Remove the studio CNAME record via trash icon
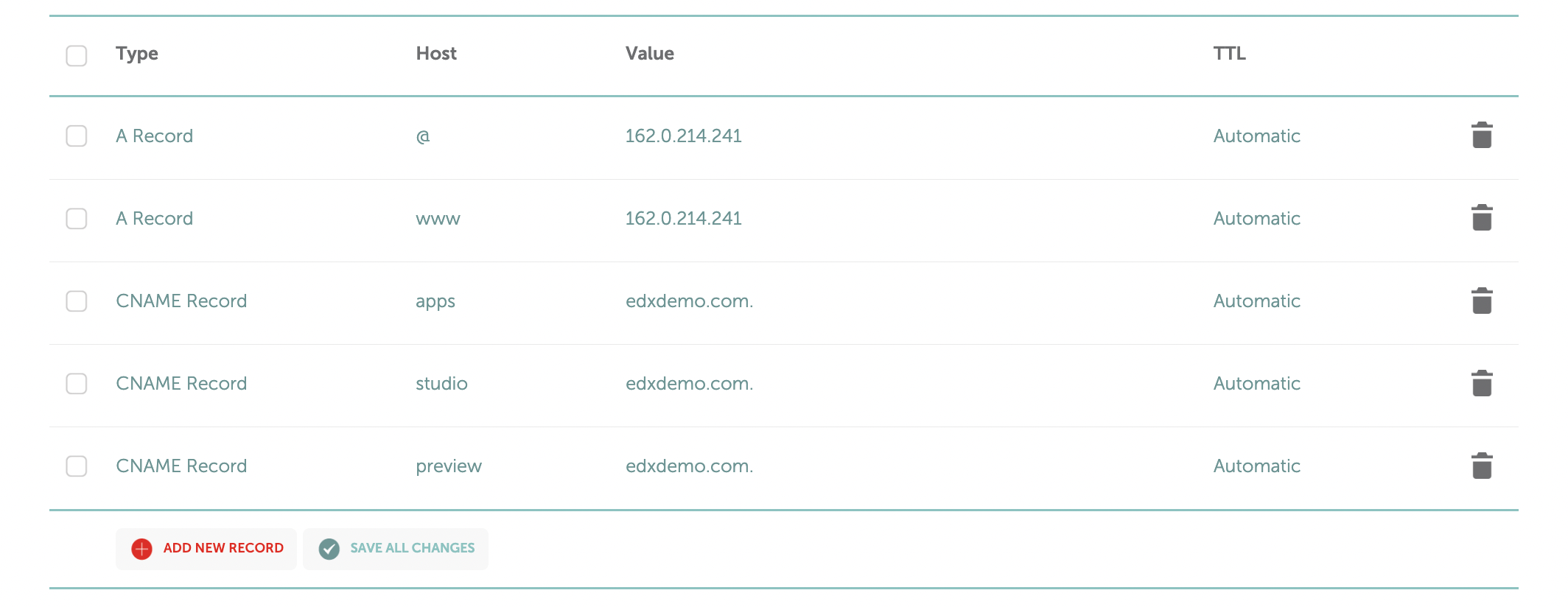Screen dimensions: 1568x607 pos(1481,383)
